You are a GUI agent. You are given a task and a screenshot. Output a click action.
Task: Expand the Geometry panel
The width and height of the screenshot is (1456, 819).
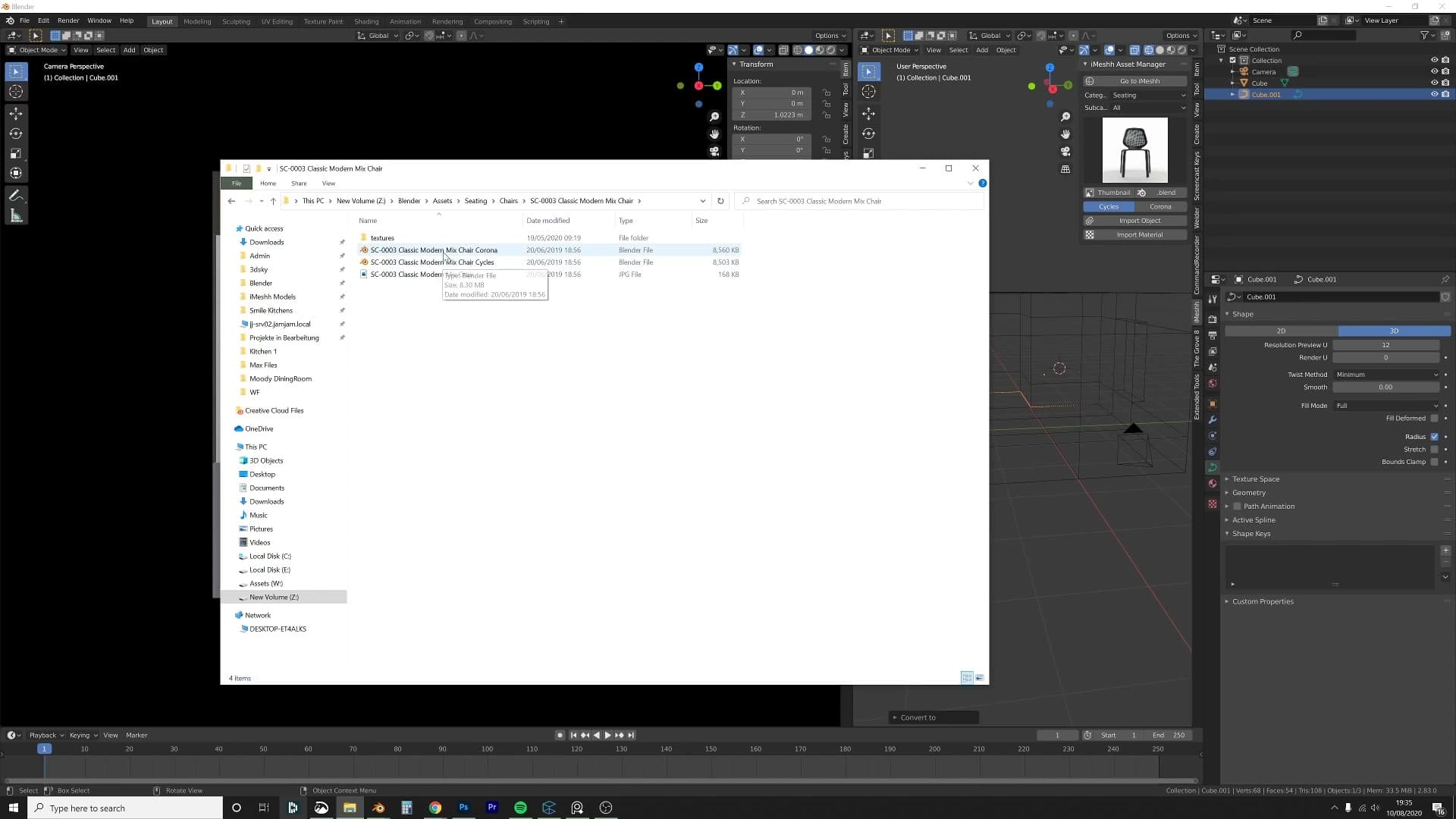[x=1249, y=493]
